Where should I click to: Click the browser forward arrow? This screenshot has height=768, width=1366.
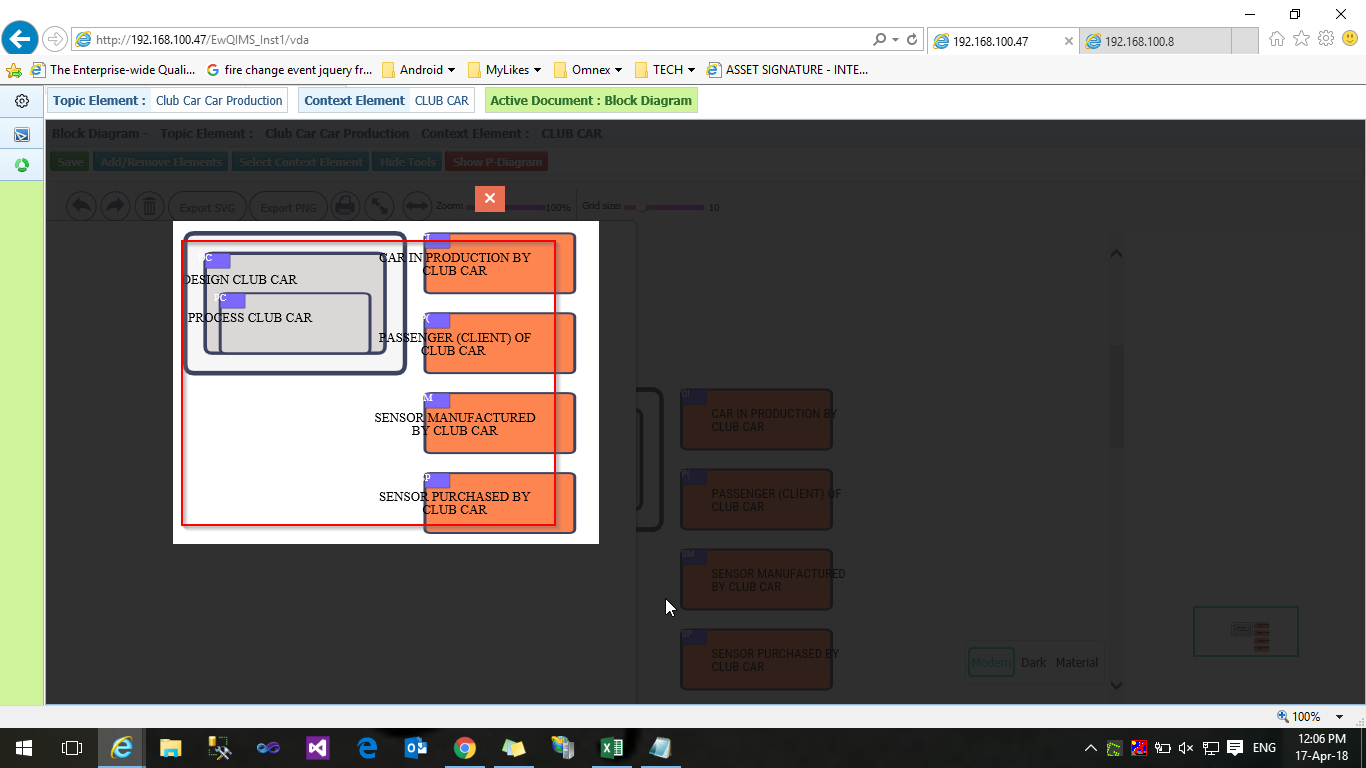click(x=54, y=40)
